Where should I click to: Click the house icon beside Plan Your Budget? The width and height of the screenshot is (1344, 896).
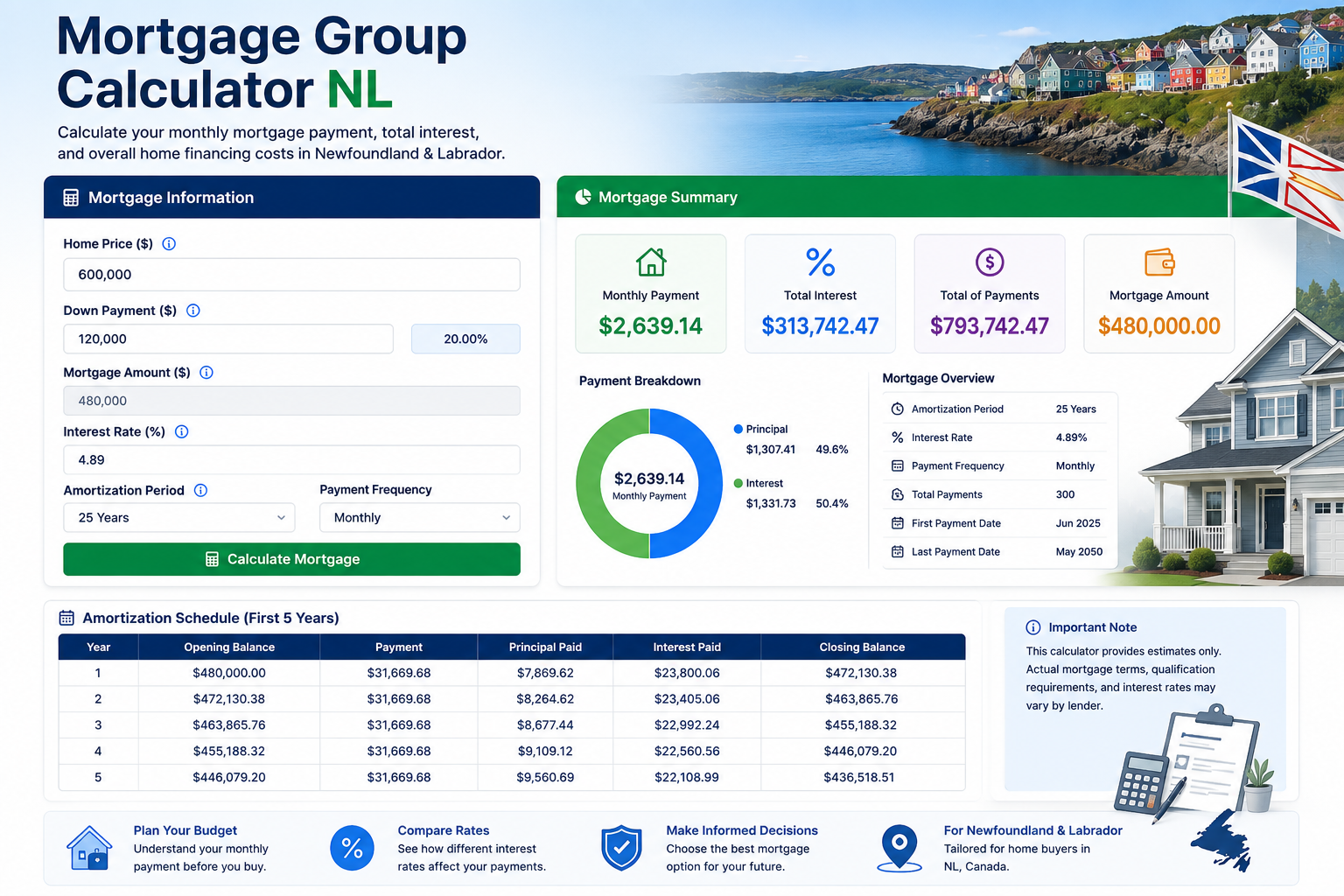point(90,848)
